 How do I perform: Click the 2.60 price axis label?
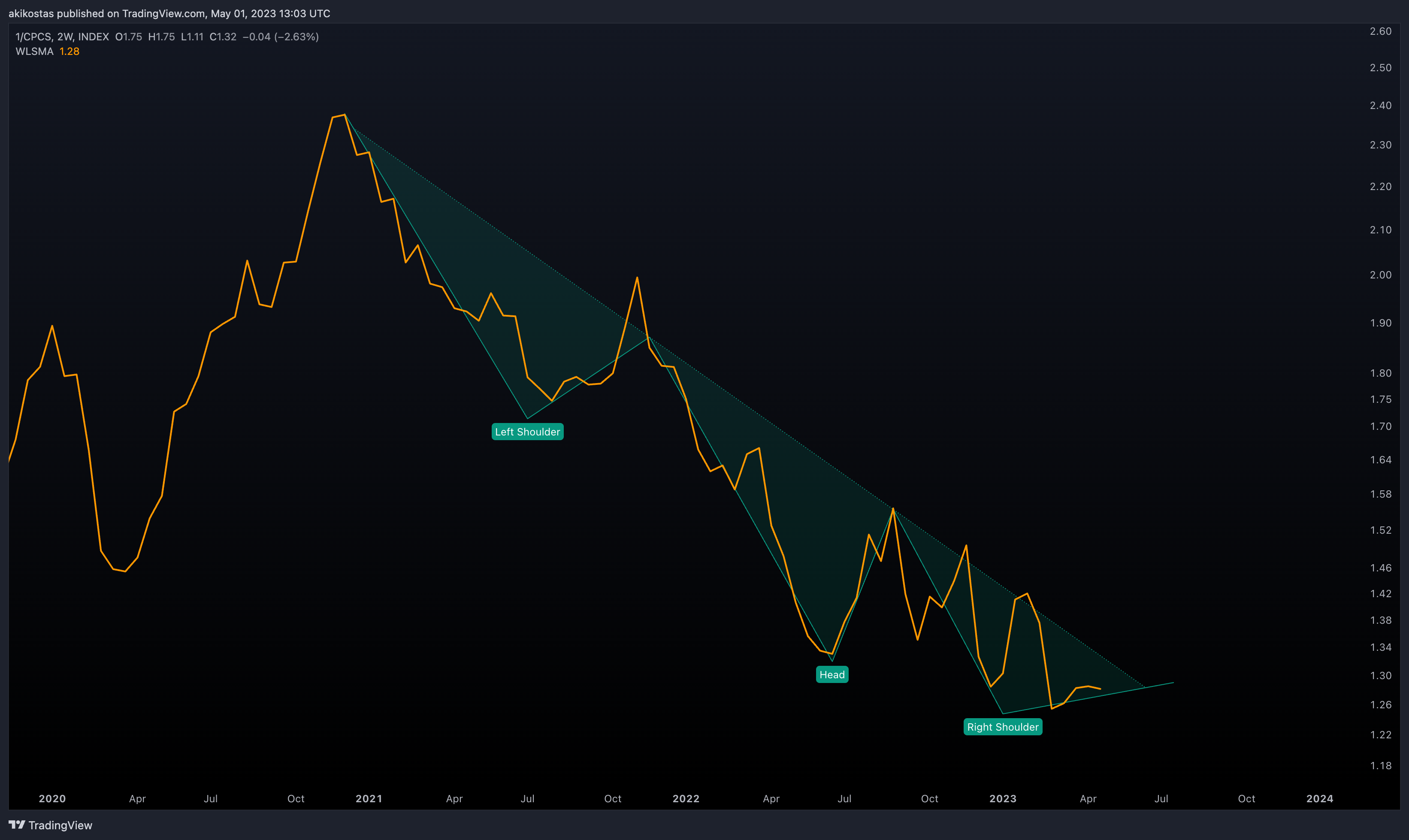(1381, 31)
